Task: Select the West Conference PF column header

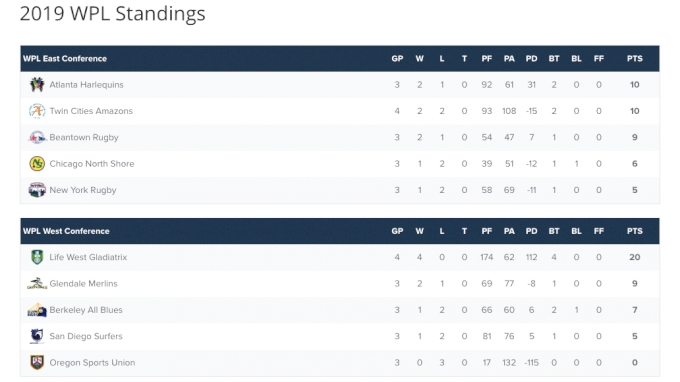Action: click(487, 231)
